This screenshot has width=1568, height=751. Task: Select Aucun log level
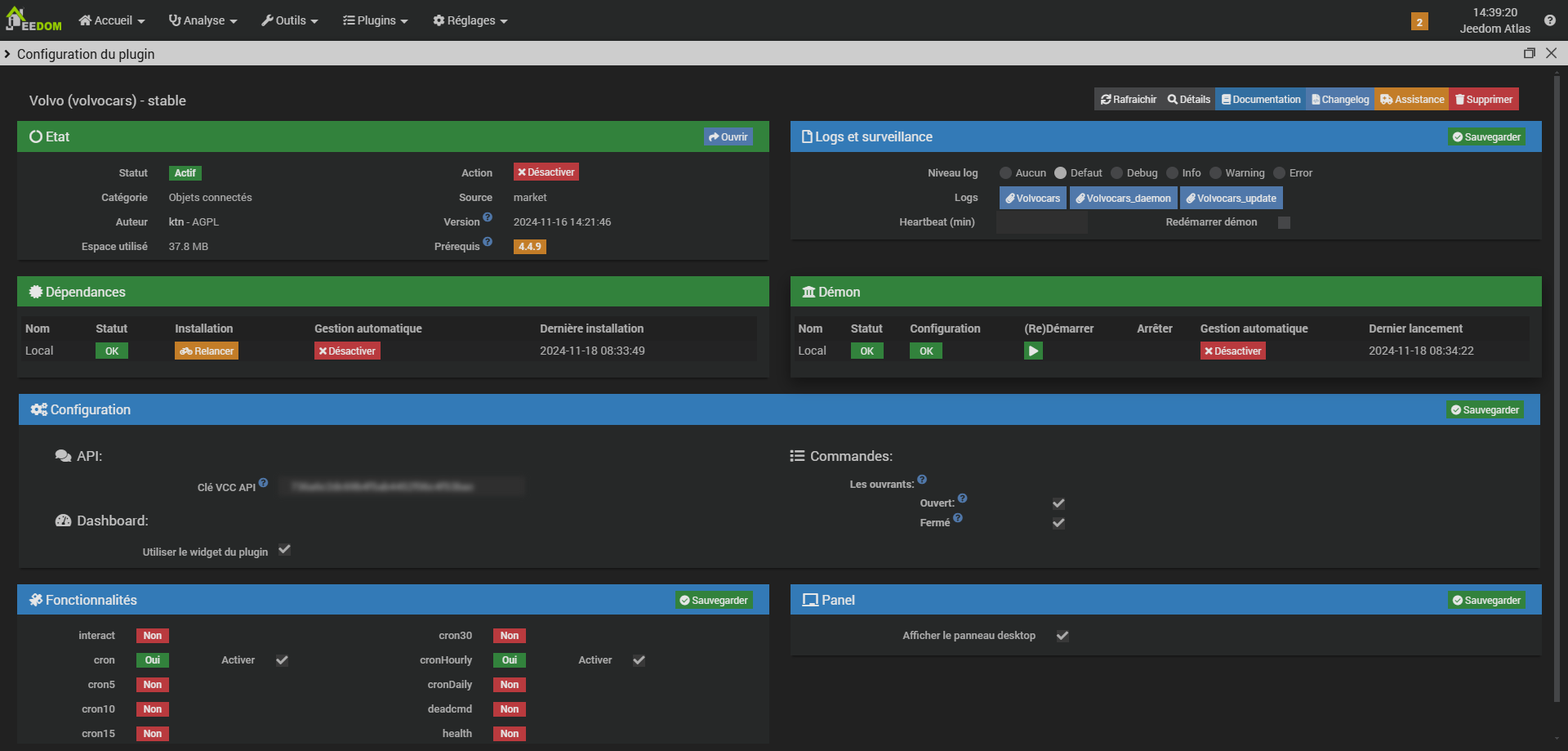[1006, 173]
